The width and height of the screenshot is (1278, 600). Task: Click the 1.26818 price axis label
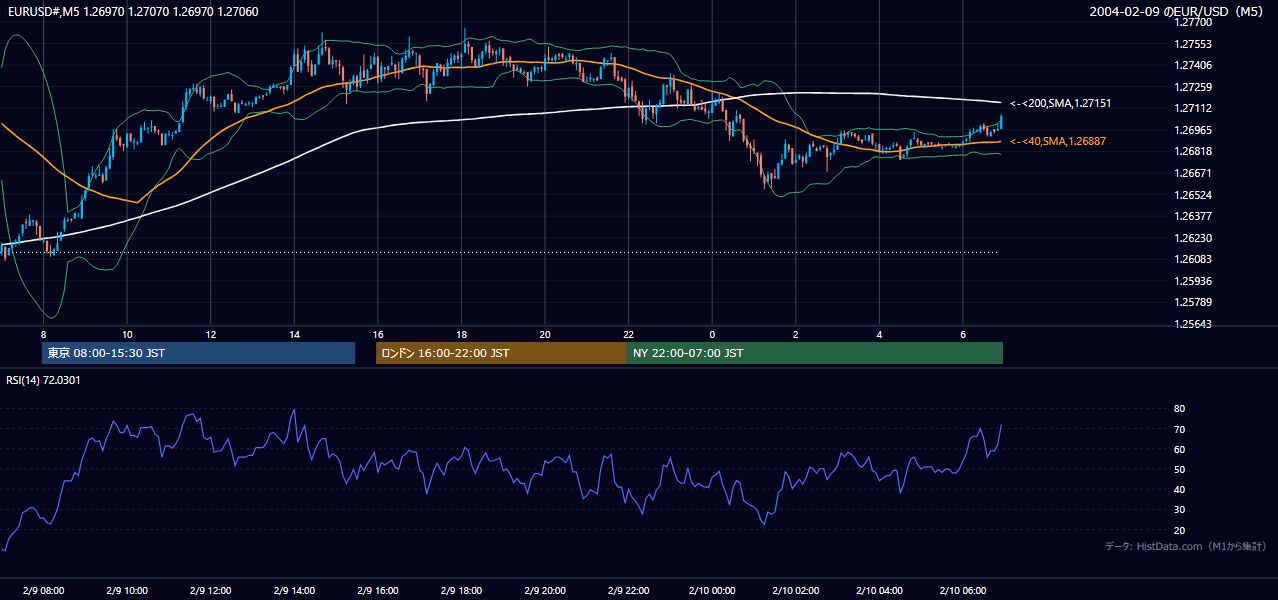[x=1194, y=151]
